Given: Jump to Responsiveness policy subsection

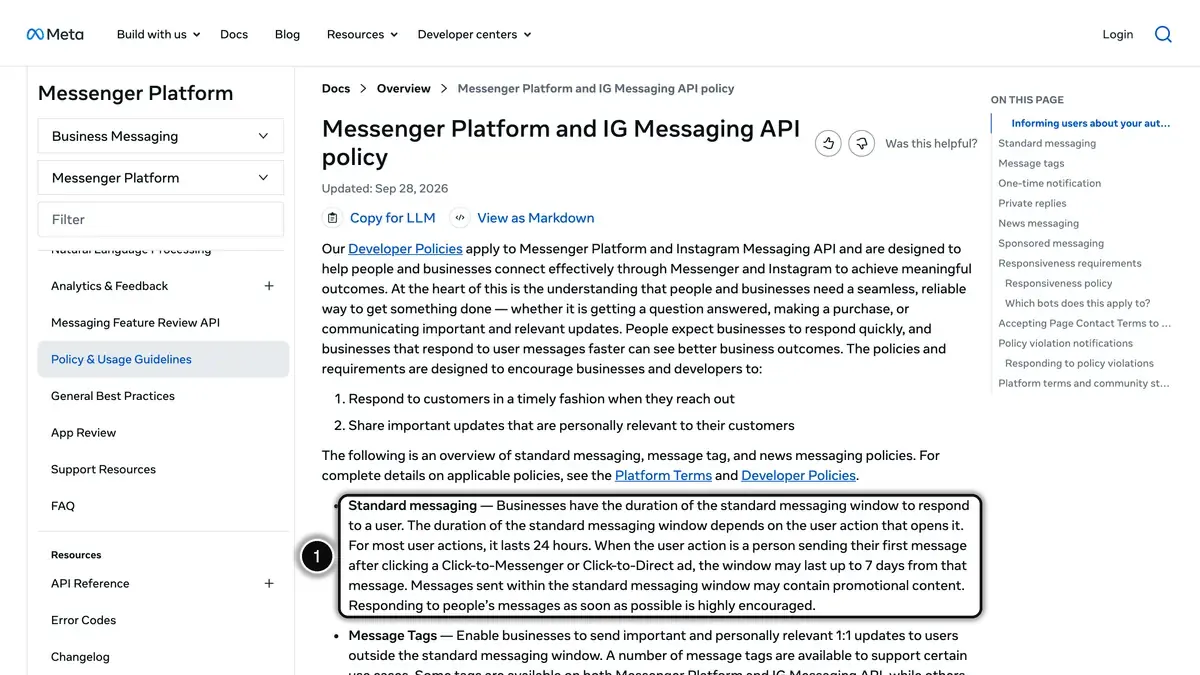Looking at the screenshot, I should click(1058, 284).
